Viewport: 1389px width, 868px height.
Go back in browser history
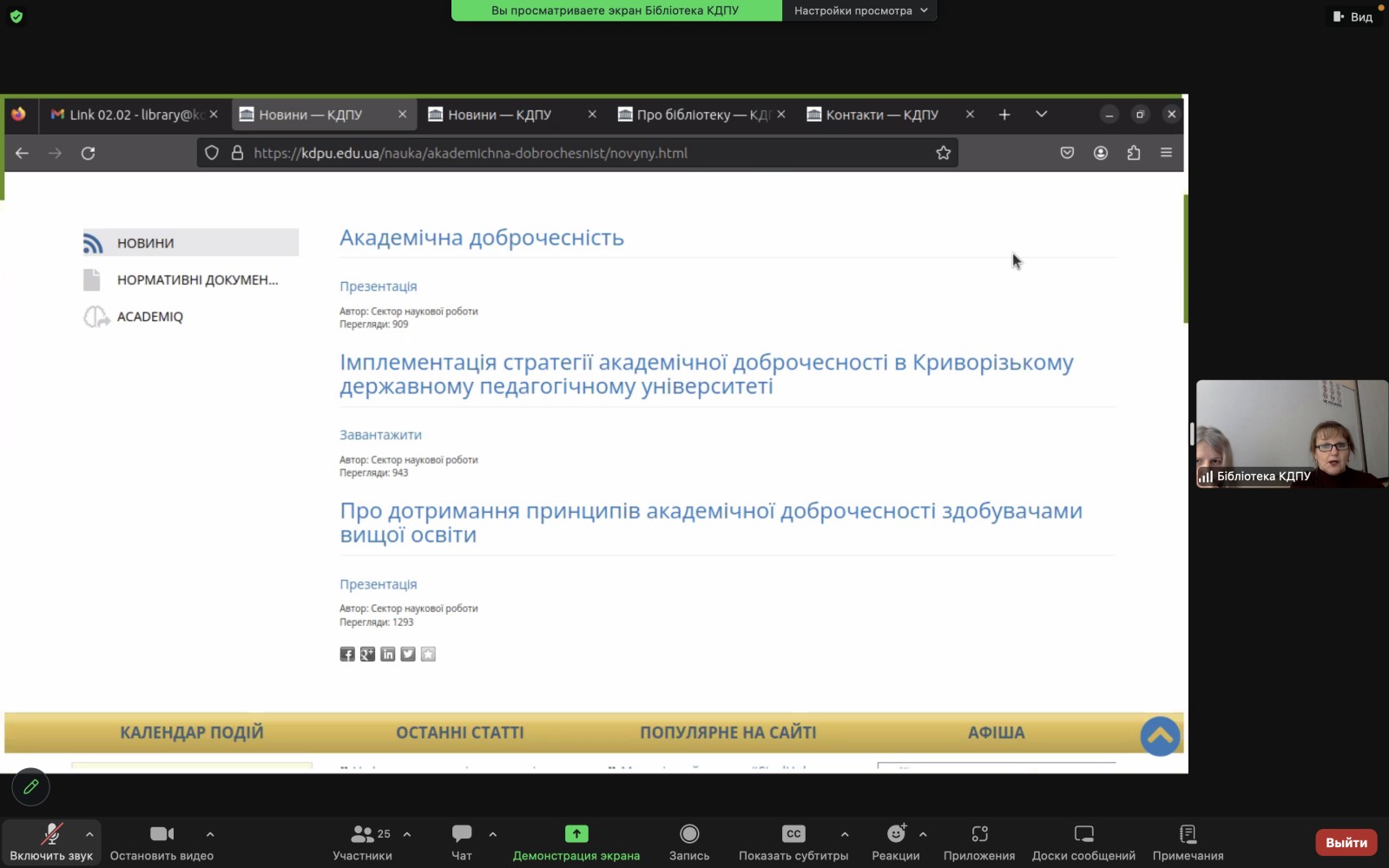click(23, 153)
